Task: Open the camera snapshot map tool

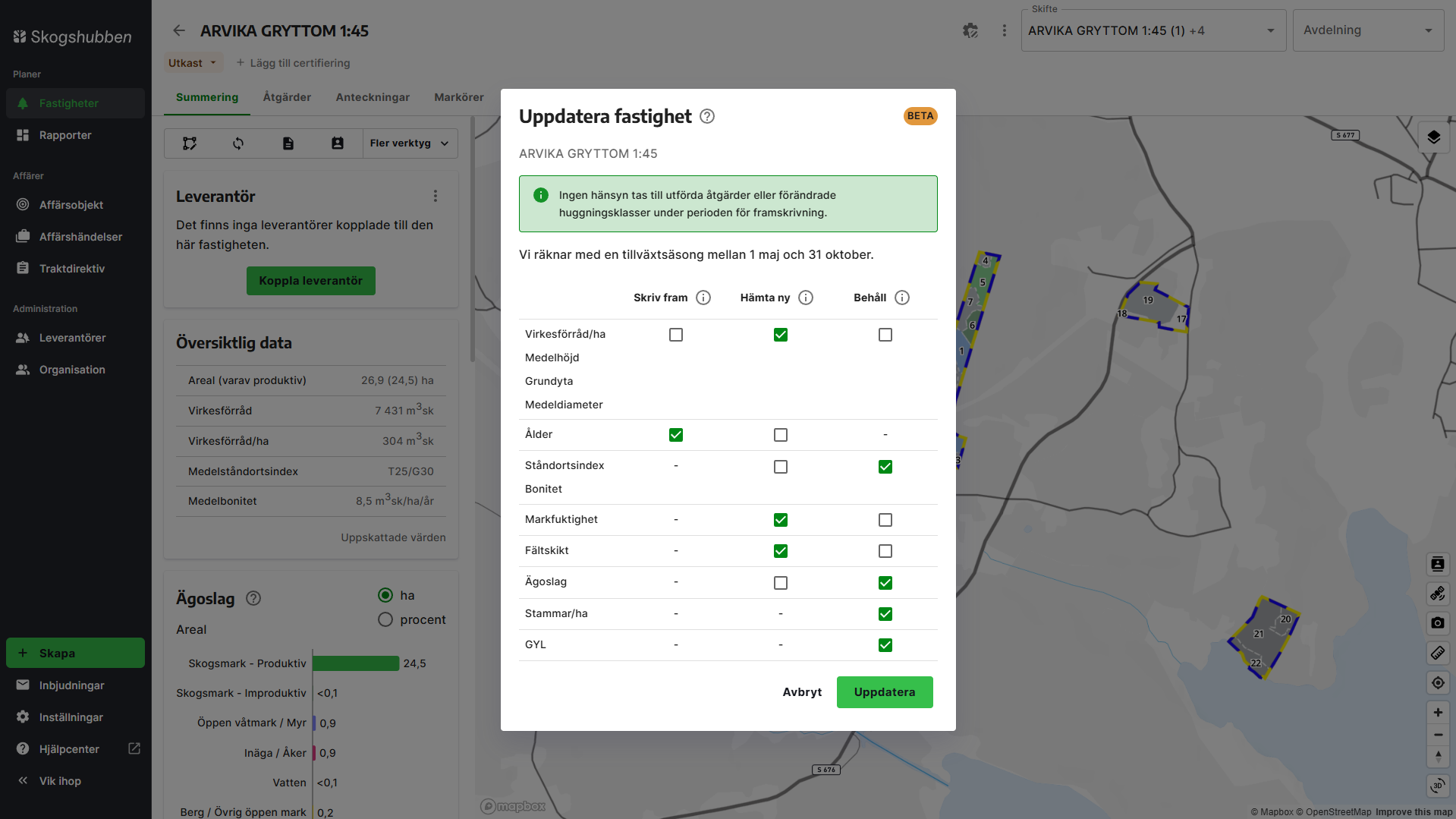Action: pos(1437,623)
